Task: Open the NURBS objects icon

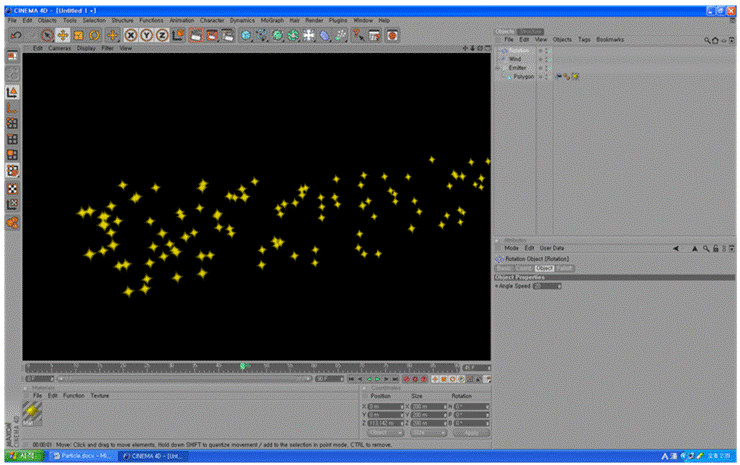Action: click(x=278, y=35)
